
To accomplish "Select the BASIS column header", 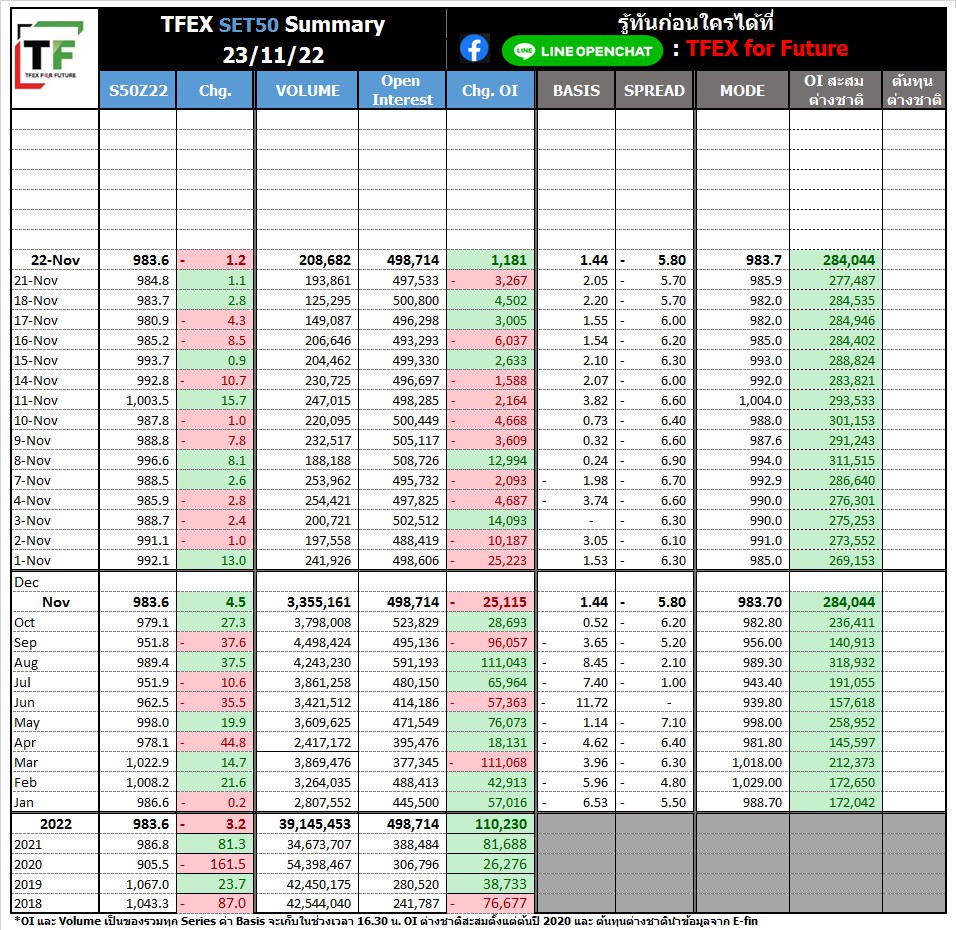I will 576,90.
